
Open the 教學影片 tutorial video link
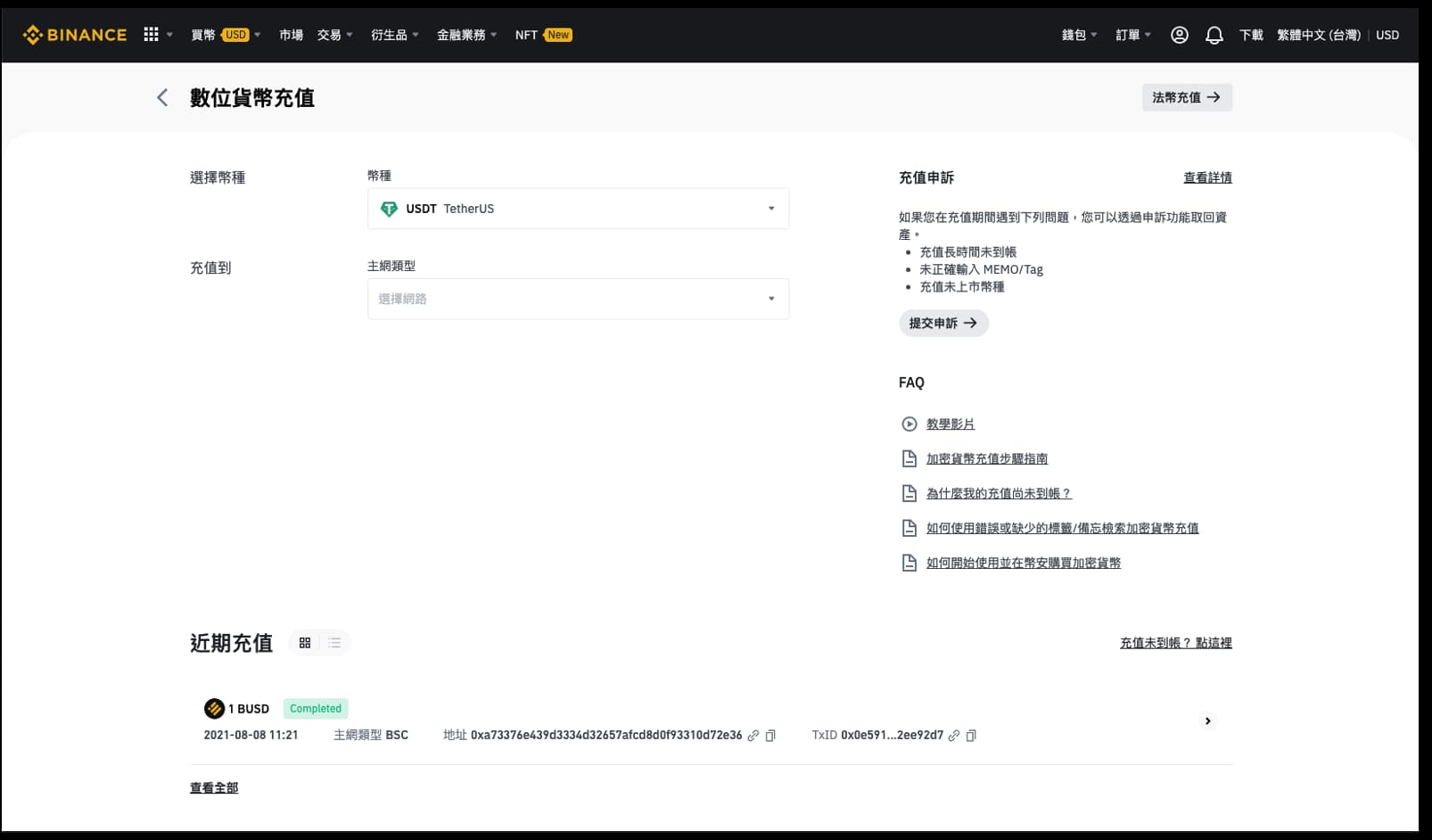point(951,424)
